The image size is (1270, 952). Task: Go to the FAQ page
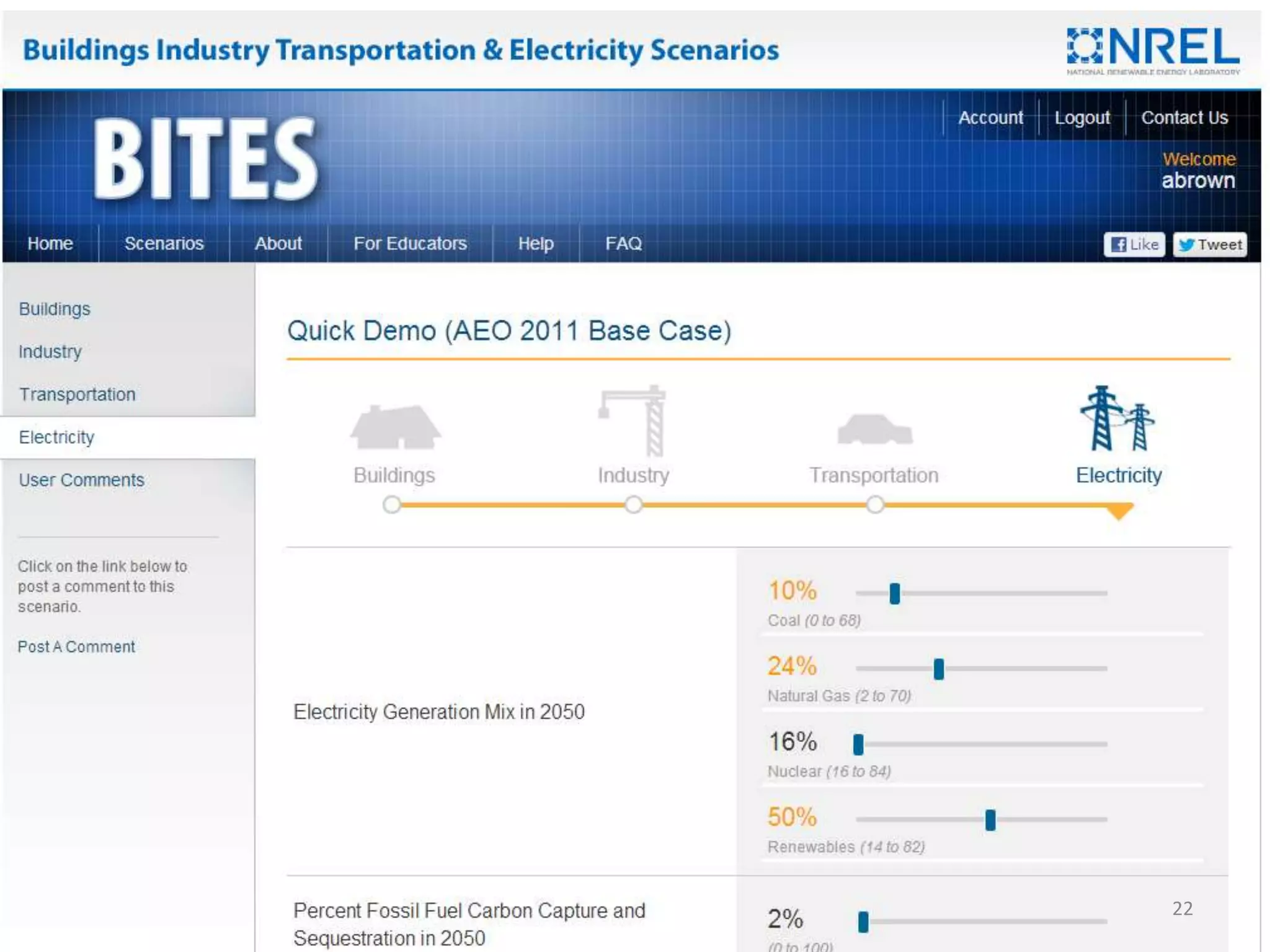623,244
